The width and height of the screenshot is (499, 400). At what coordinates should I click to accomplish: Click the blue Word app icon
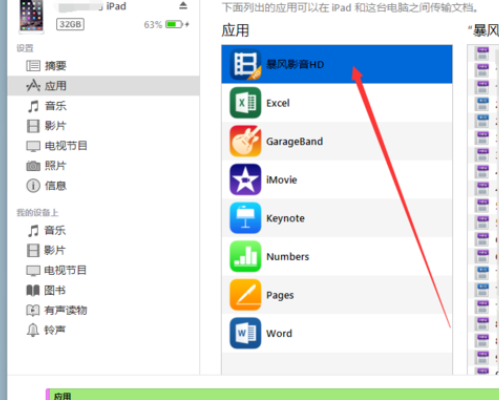245,333
